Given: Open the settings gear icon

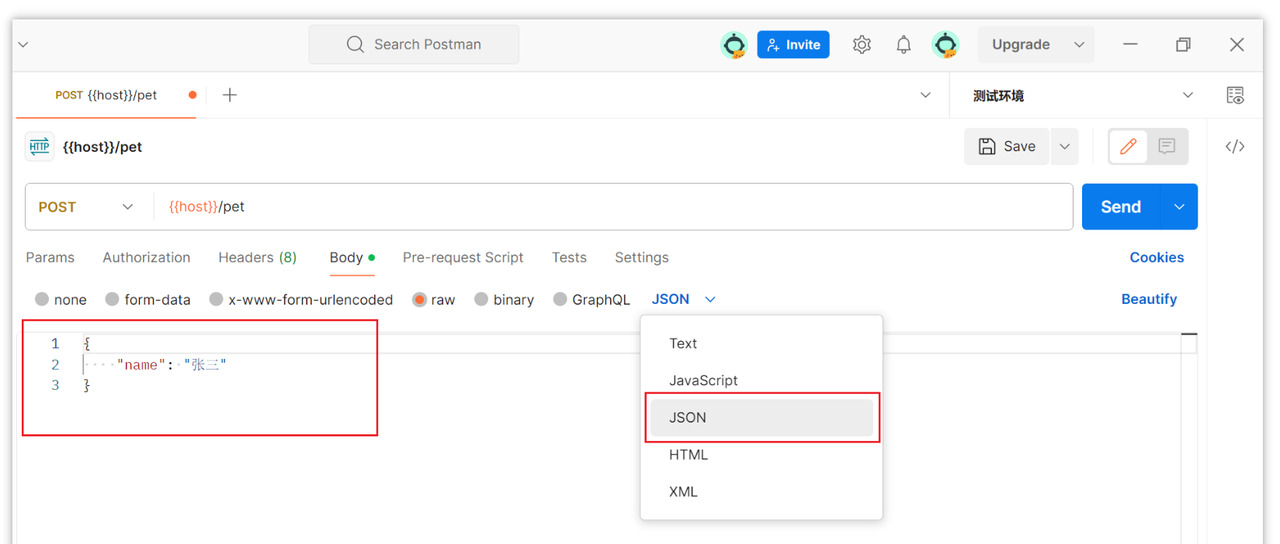Looking at the screenshot, I should coord(862,45).
